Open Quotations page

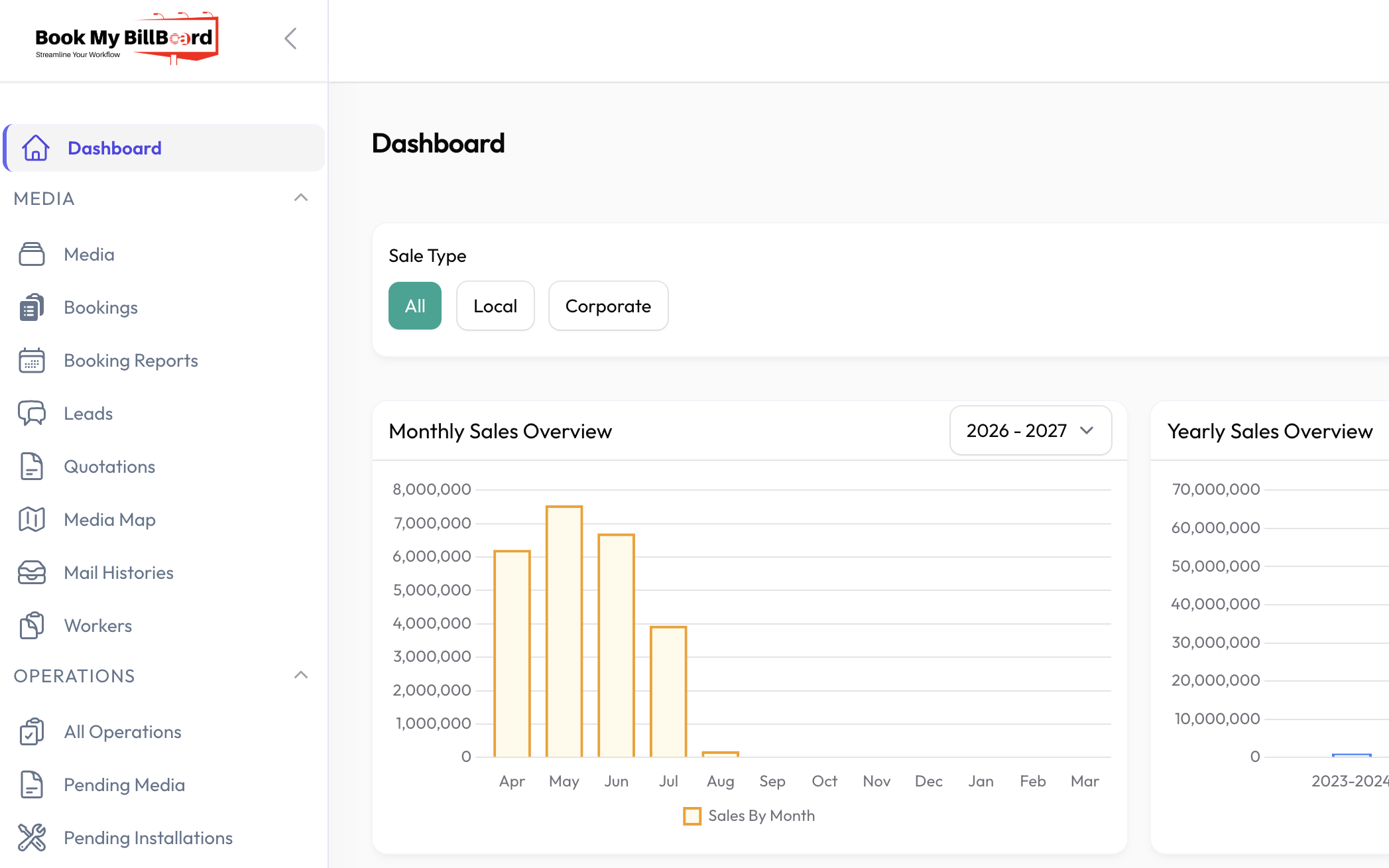pos(109,467)
